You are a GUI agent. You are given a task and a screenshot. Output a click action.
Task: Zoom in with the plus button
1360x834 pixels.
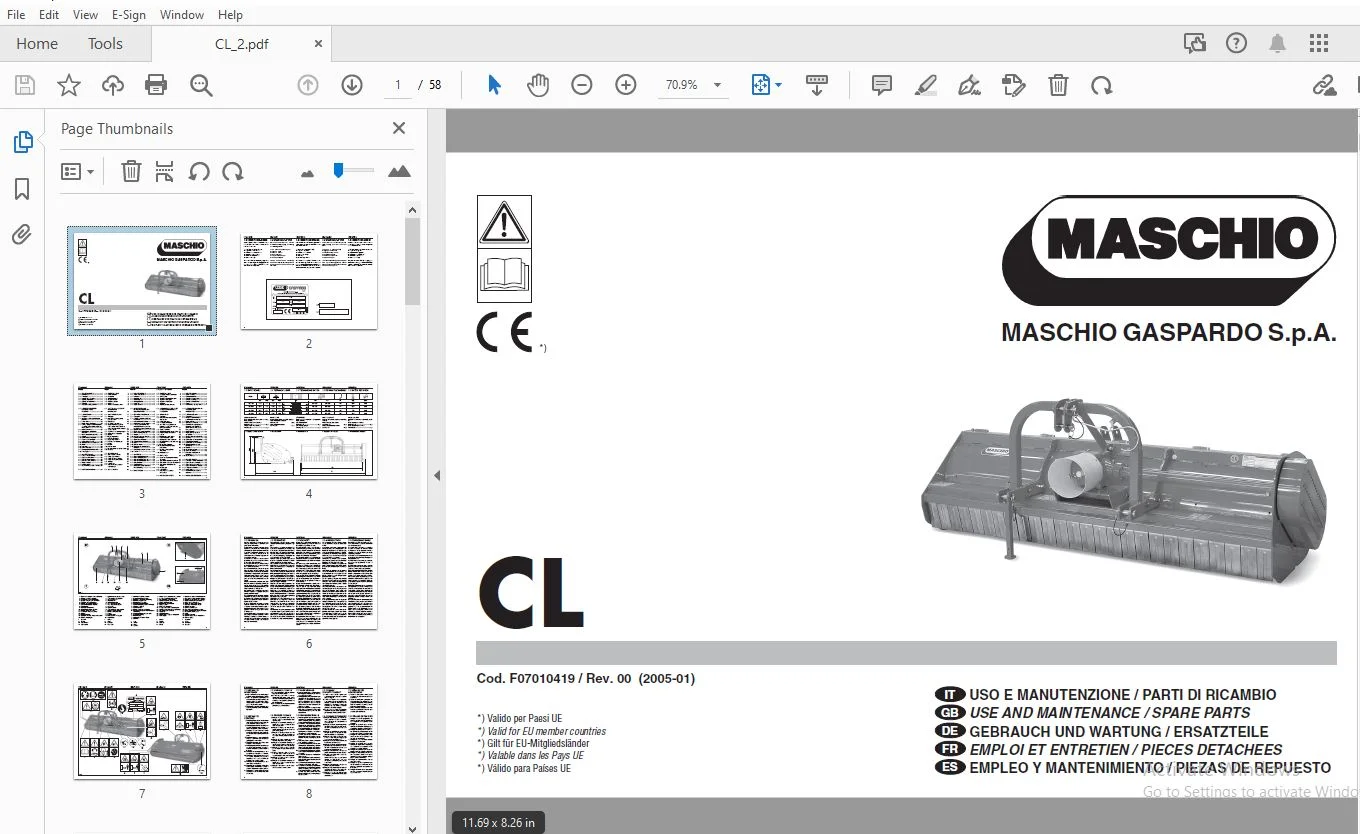click(x=626, y=86)
